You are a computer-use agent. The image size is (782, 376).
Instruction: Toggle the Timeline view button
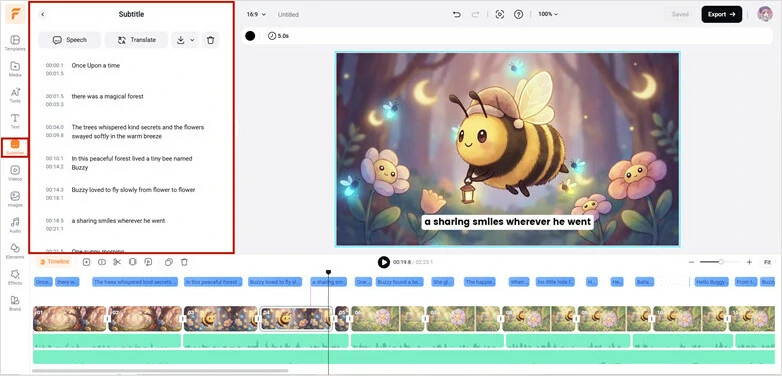(x=54, y=262)
